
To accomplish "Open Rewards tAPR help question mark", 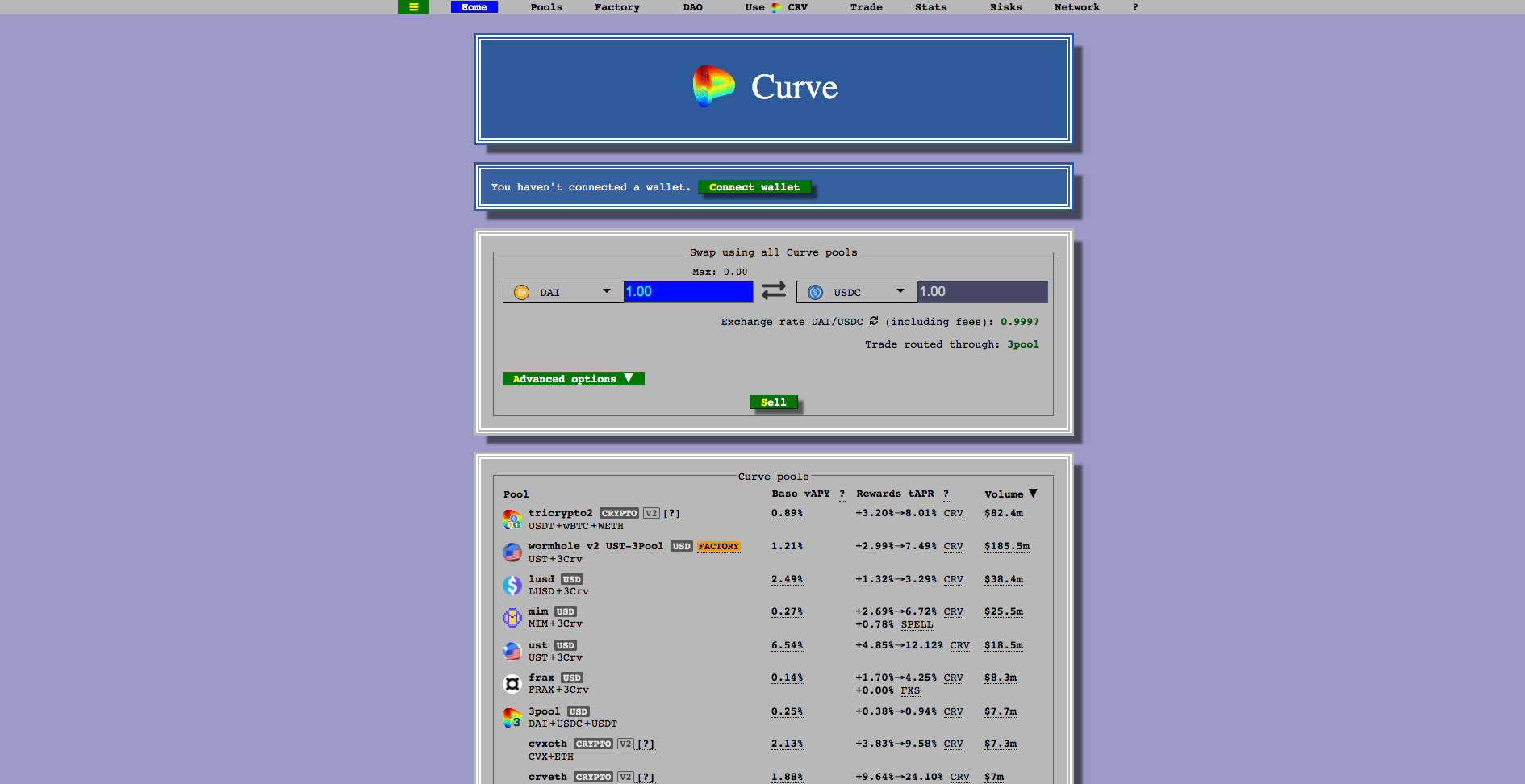I will [946, 494].
